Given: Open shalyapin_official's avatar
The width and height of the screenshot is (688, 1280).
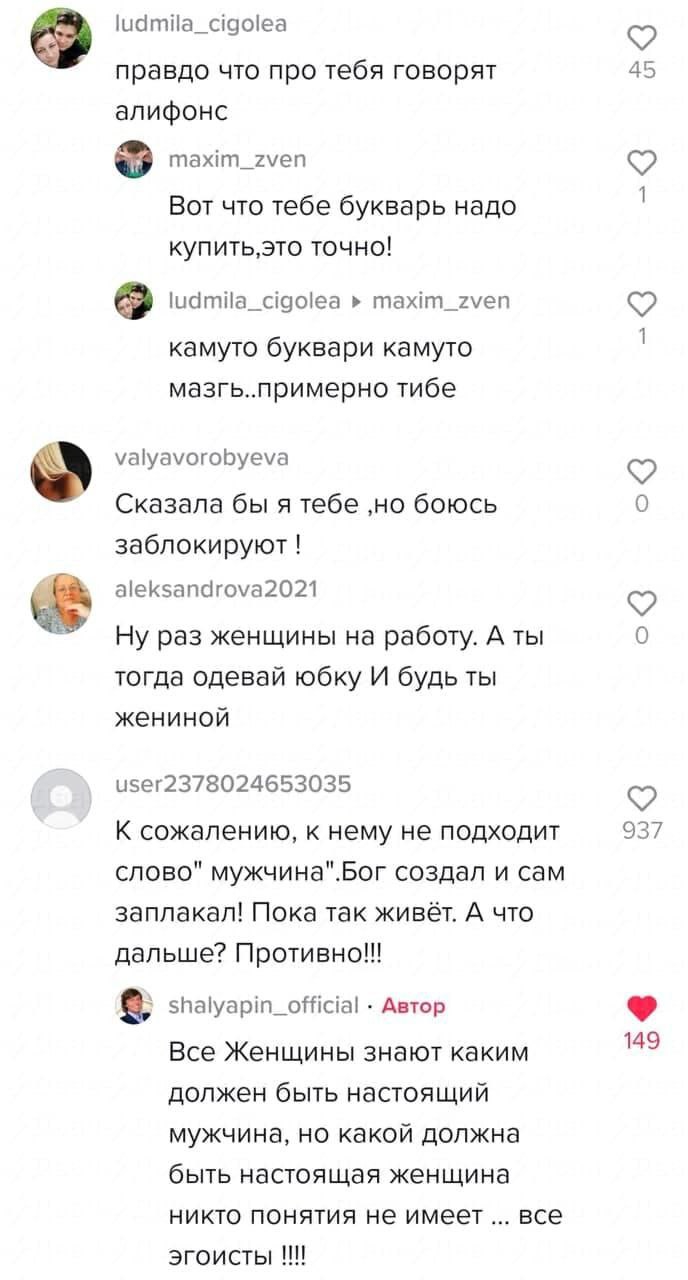Looking at the screenshot, I should pos(134,1005).
